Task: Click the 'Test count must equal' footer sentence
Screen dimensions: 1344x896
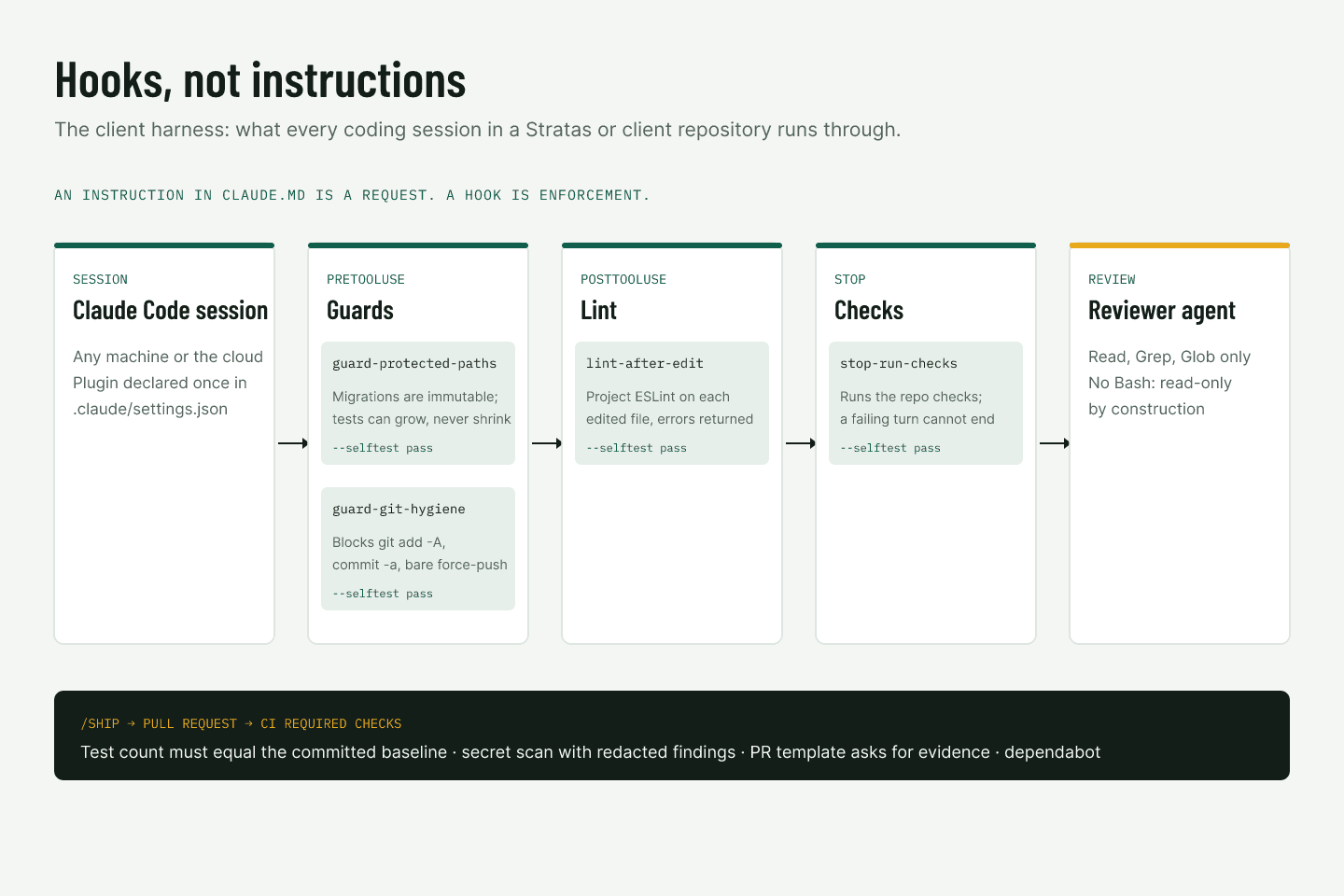Action: [591, 752]
